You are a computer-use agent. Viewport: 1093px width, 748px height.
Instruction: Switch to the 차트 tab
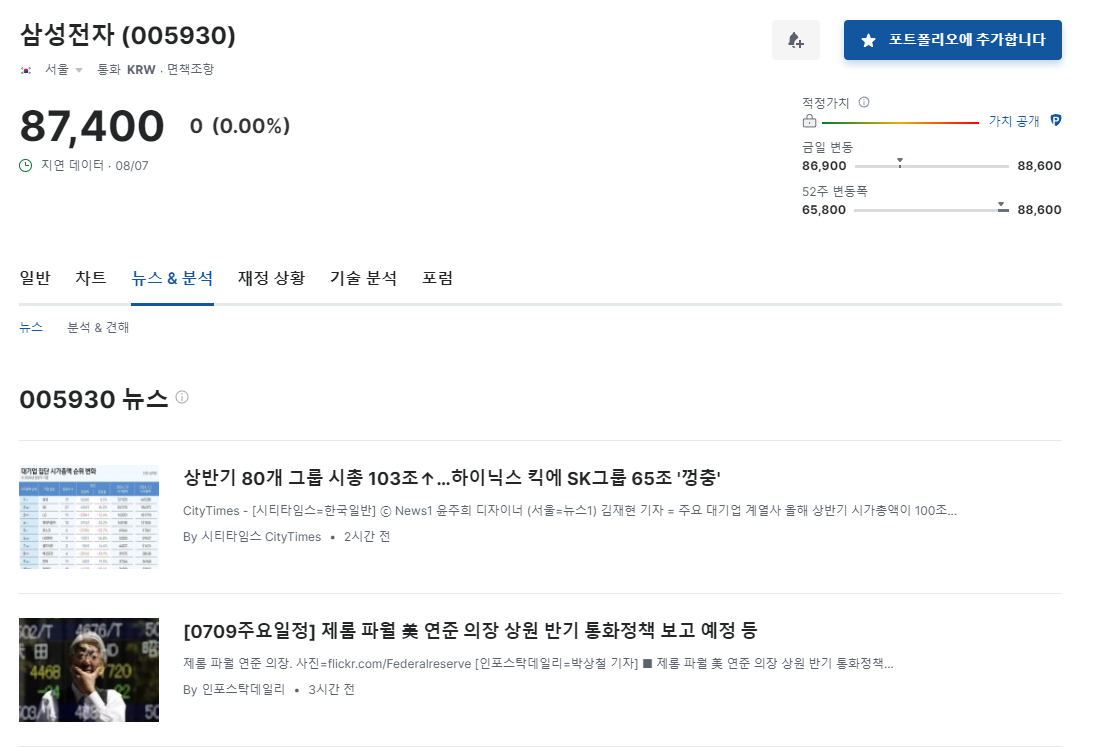coord(91,278)
